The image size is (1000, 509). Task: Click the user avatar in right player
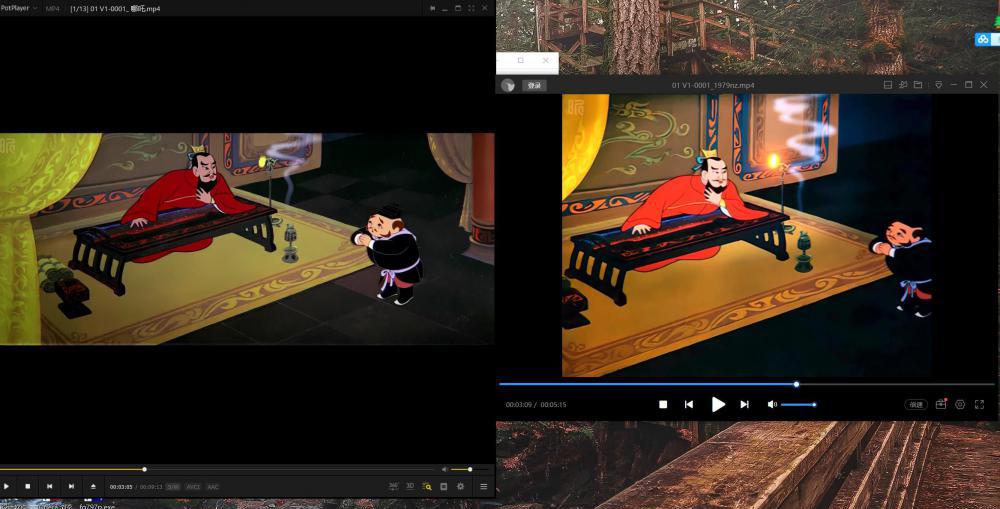pos(508,85)
